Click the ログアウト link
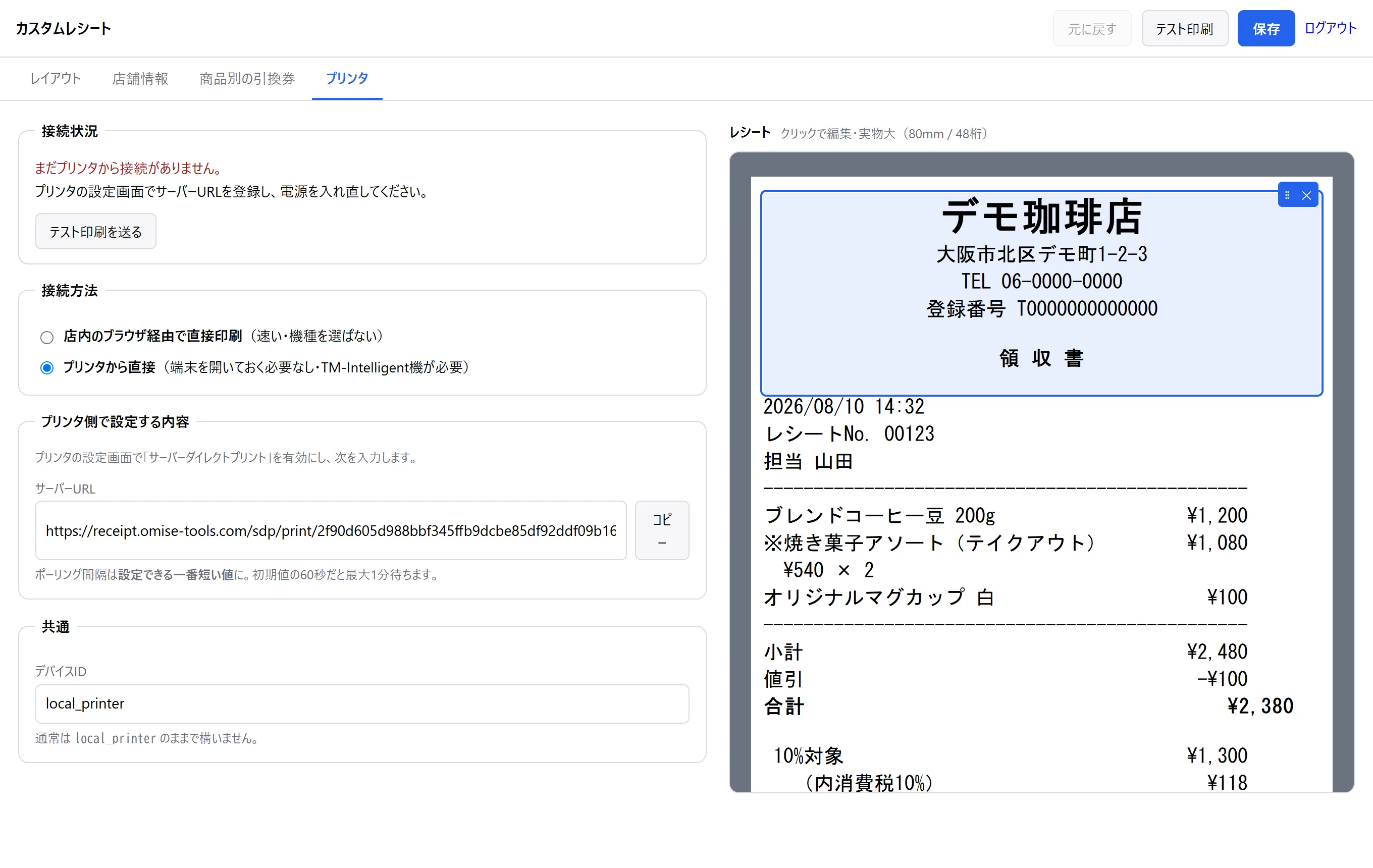1373x868 pixels. [x=1330, y=28]
